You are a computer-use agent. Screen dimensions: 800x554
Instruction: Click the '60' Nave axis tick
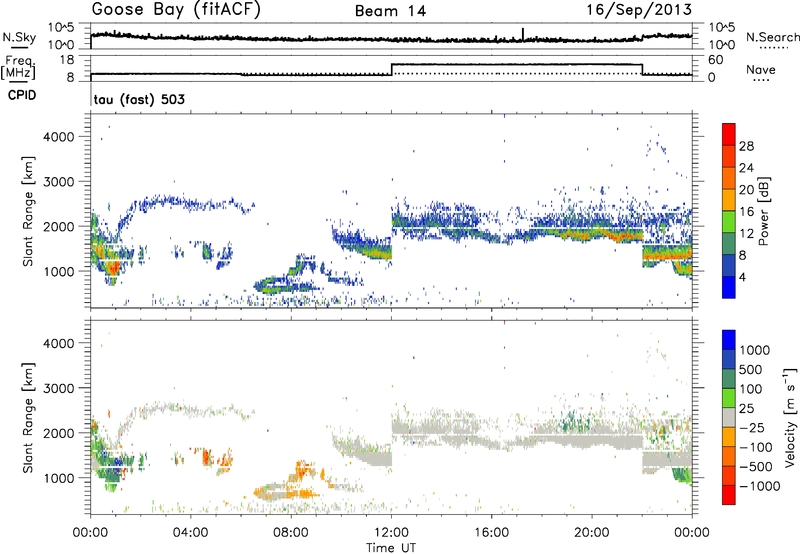coord(716,60)
